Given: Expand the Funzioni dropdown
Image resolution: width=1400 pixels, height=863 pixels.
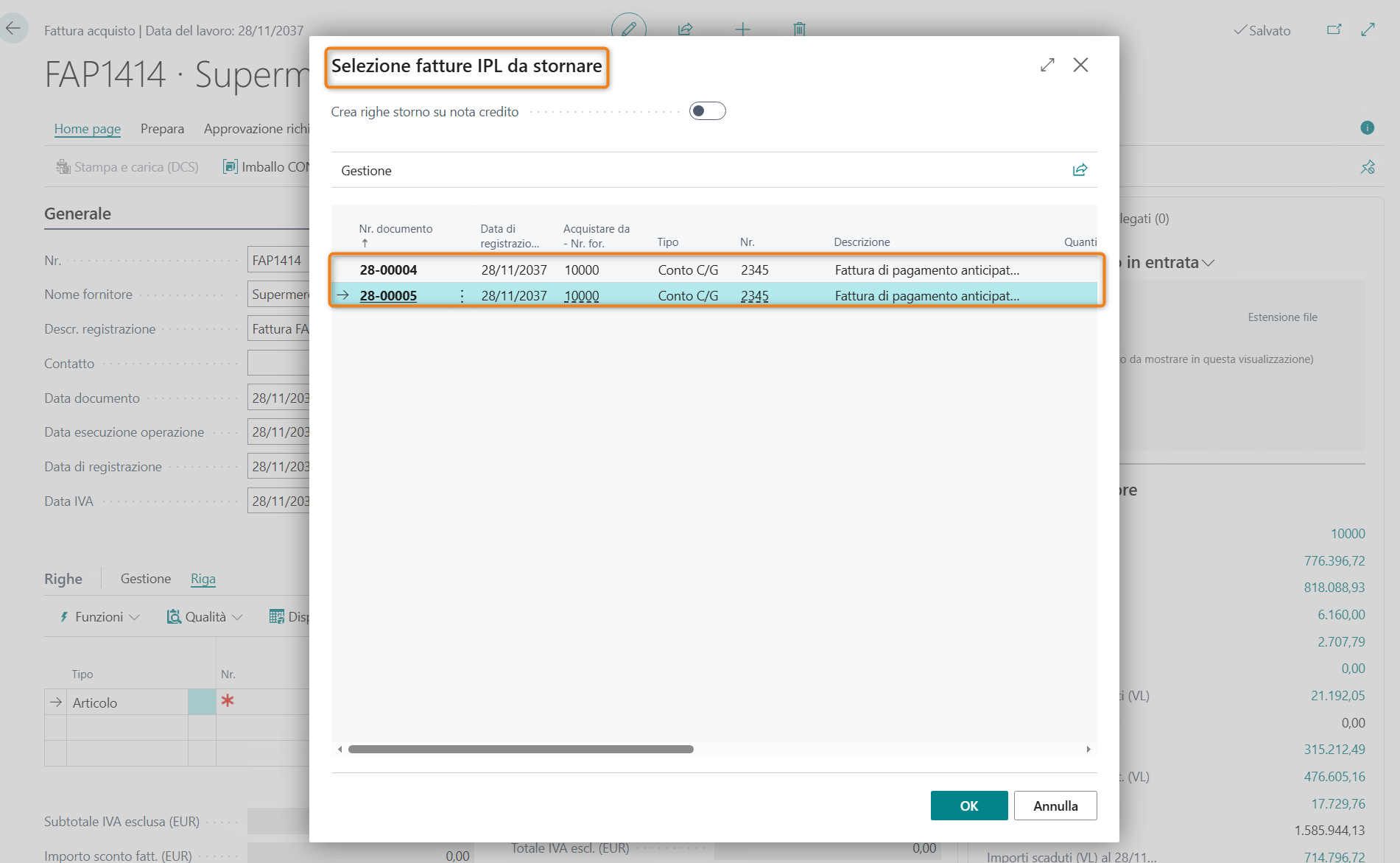Looking at the screenshot, I should click(100, 617).
